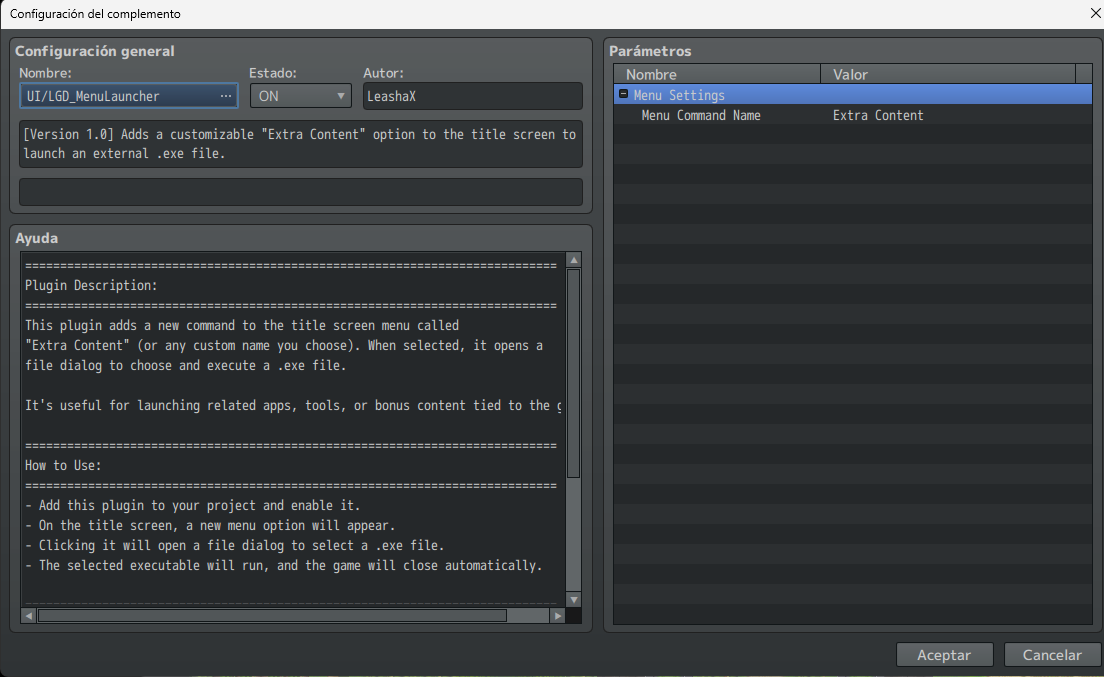The height and width of the screenshot is (677, 1104).
Task: Open the Estado ON dropdown
Action: [x=300, y=96]
